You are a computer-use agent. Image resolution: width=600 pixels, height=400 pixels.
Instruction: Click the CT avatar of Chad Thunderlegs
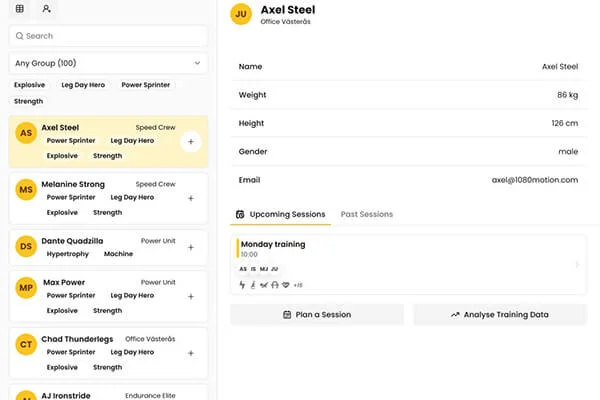[26, 344]
